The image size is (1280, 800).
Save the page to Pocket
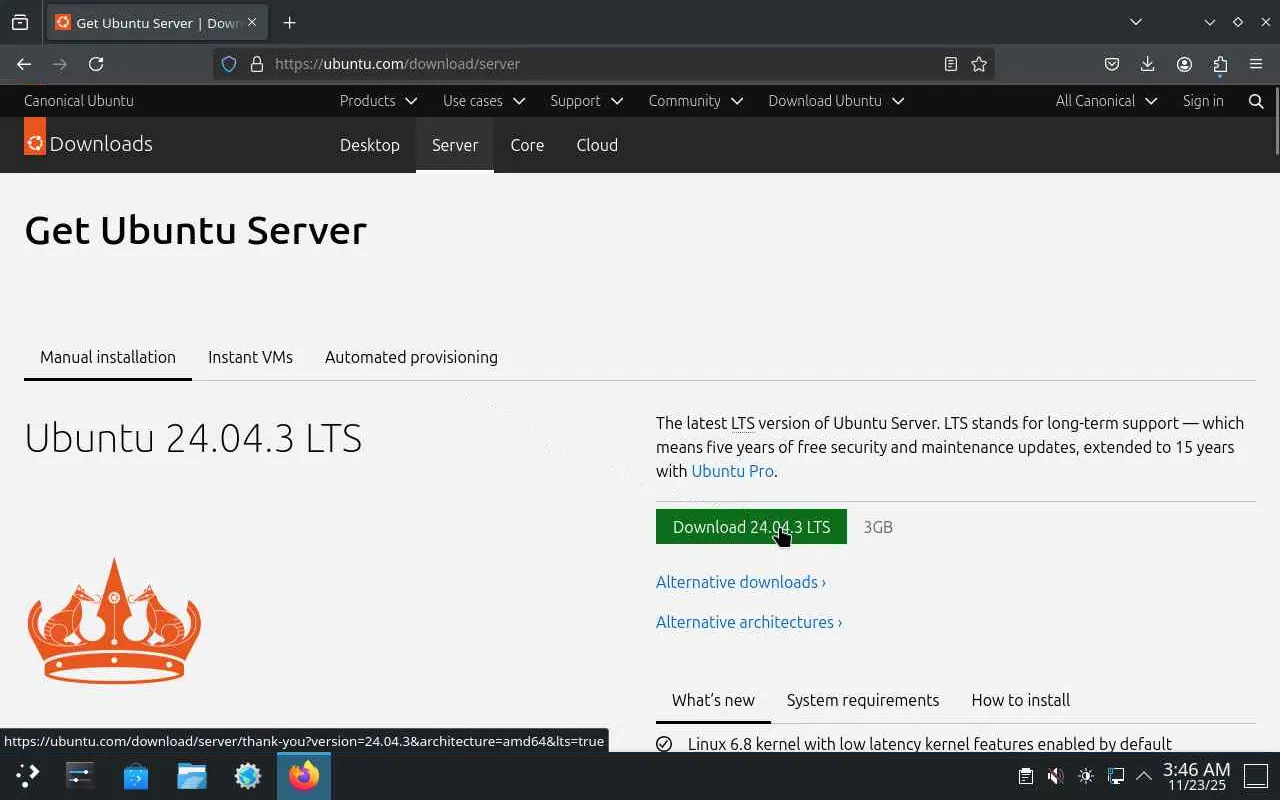click(x=1112, y=64)
